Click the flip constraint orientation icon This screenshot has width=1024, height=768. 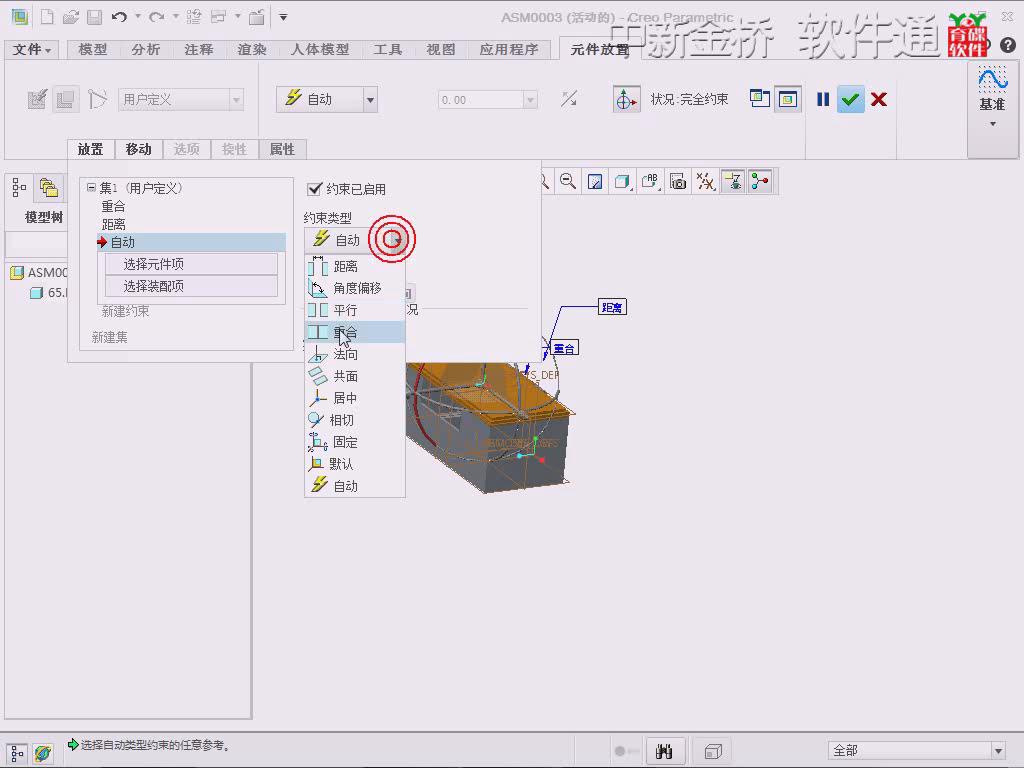569,99
